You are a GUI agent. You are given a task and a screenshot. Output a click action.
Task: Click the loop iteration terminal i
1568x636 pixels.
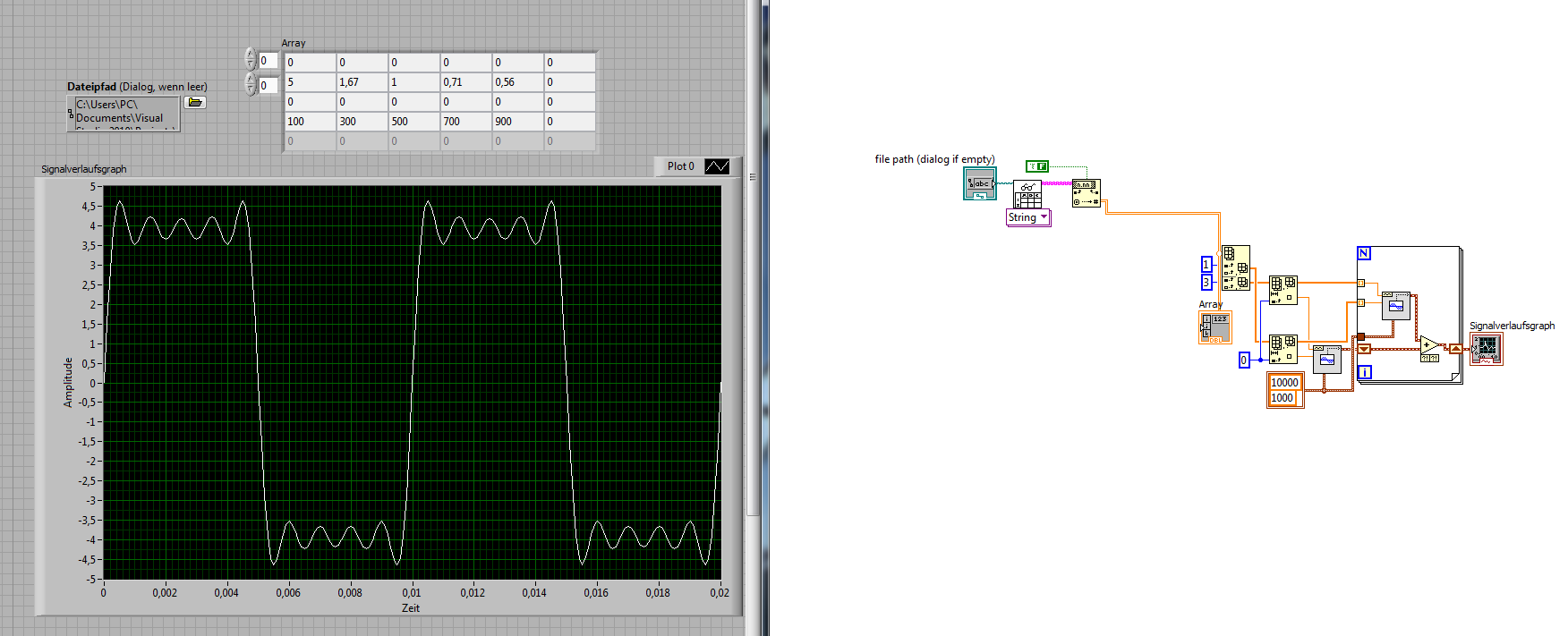pos(1365,372)
